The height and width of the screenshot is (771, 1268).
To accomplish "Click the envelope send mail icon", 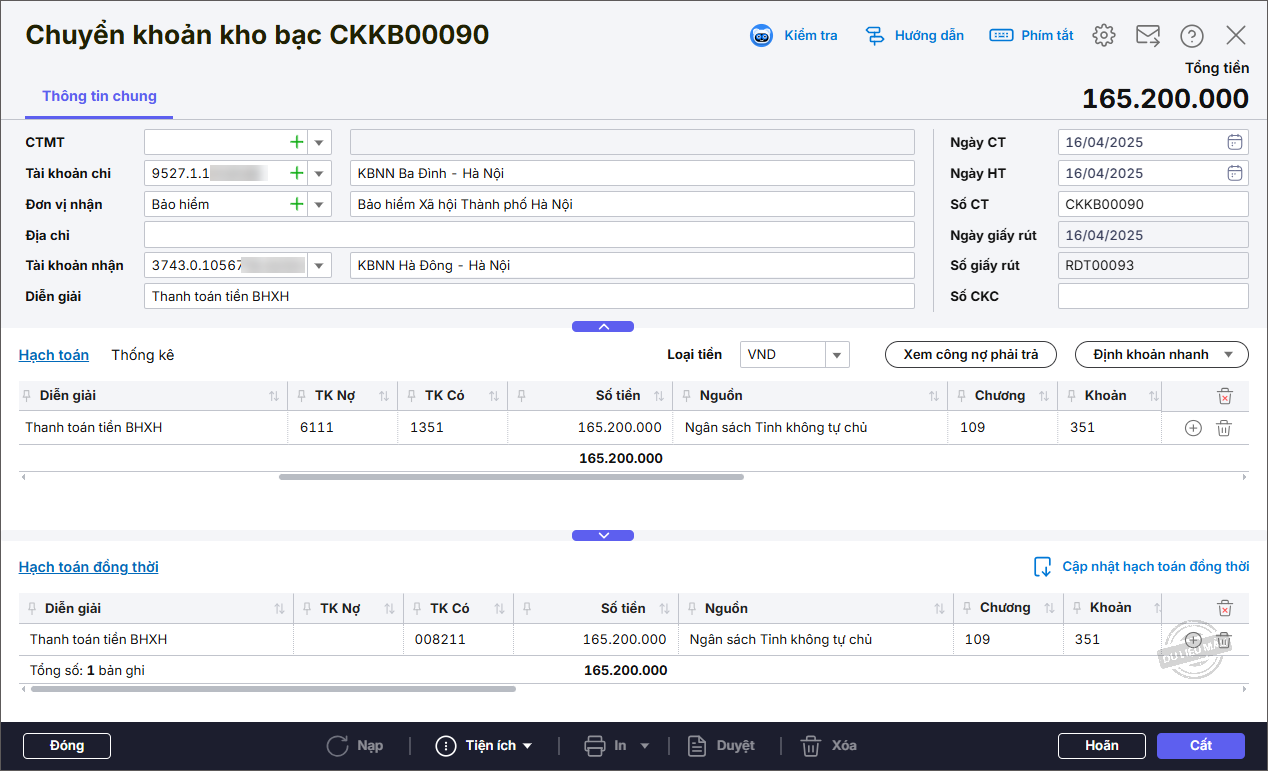I will pos(1147,36).
